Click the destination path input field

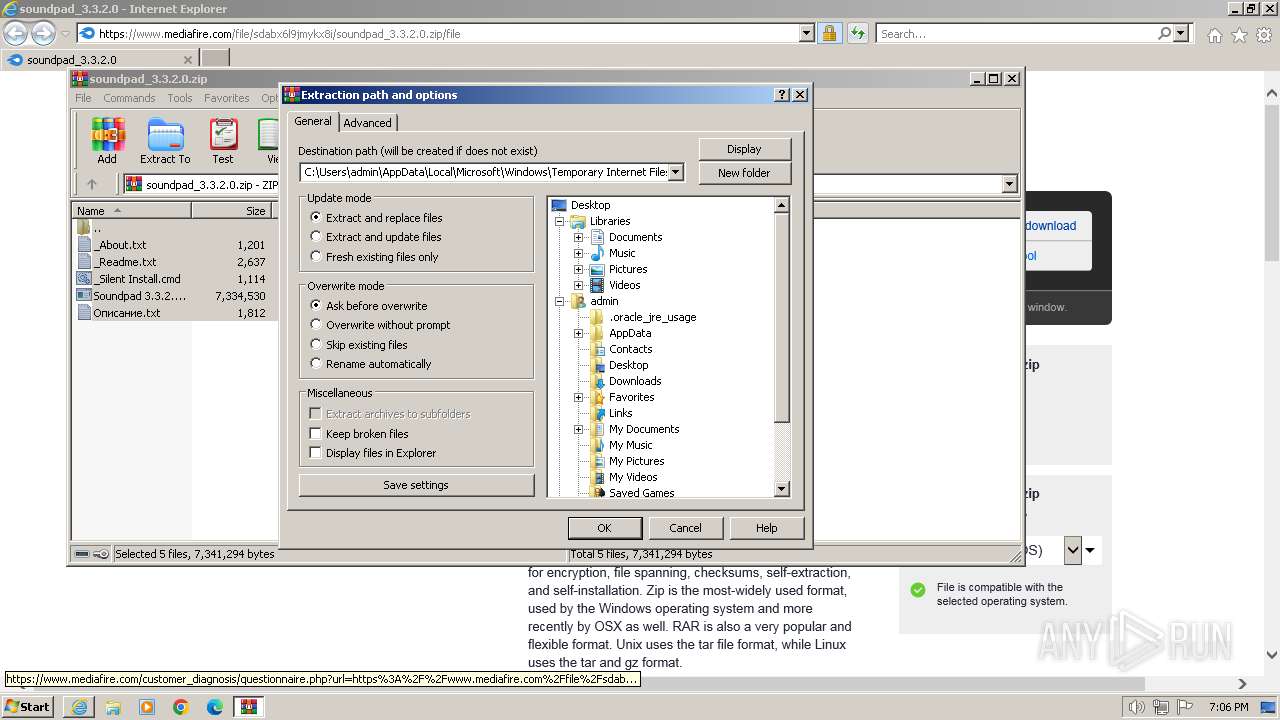pyautogui.click(x=485, y=172)
